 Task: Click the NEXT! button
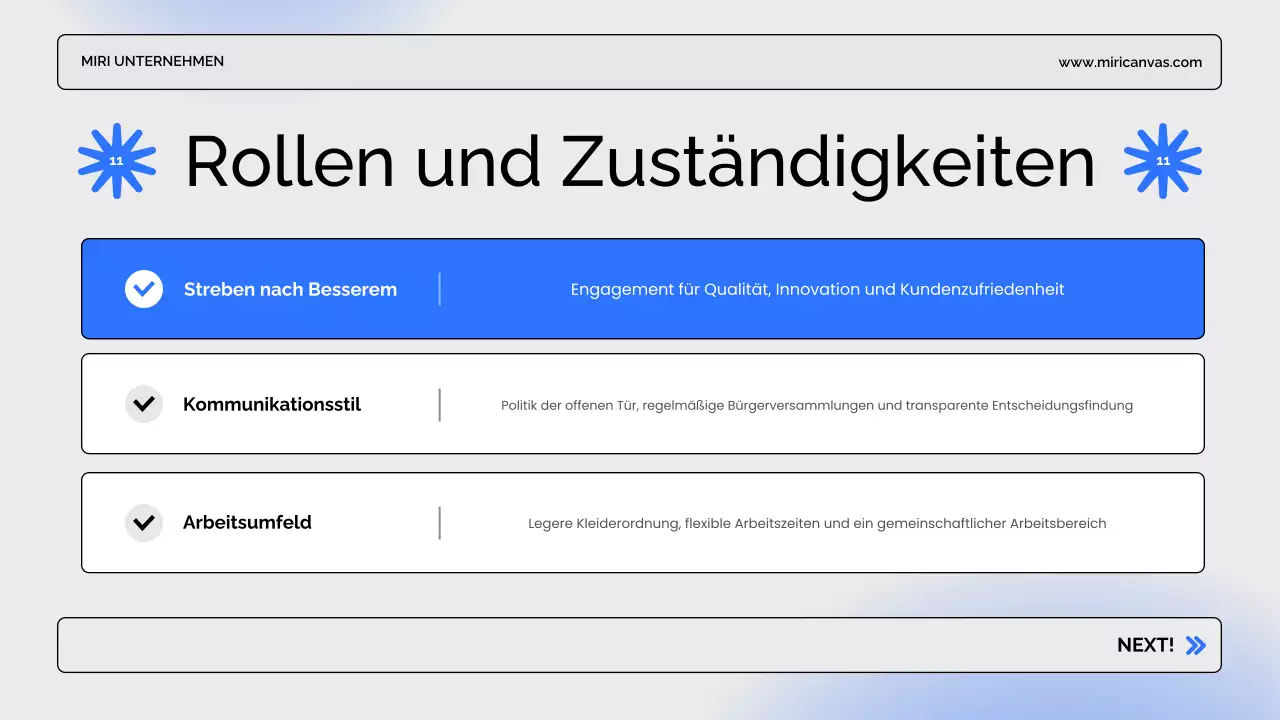(x=1146, y=645)
